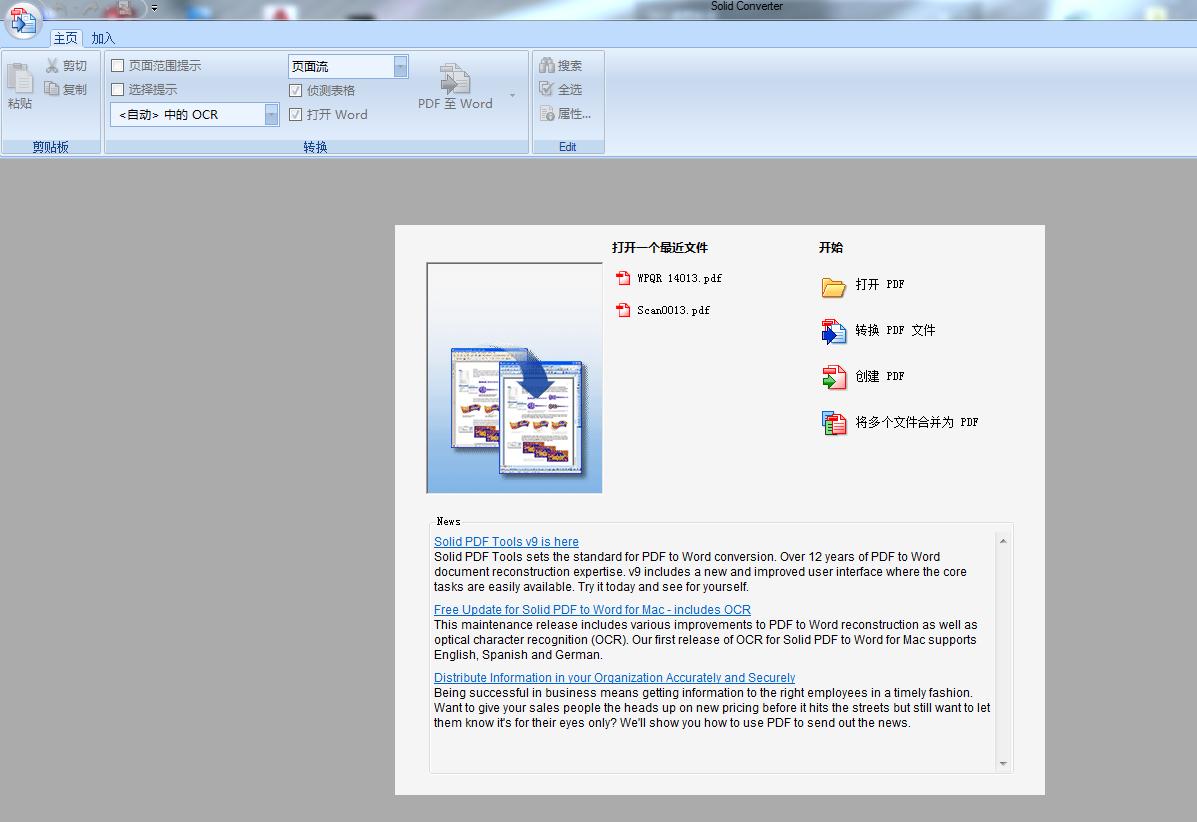Click the 将多个文件合并为 PDF icon
Screen dimensions: 1197x822
834,423
